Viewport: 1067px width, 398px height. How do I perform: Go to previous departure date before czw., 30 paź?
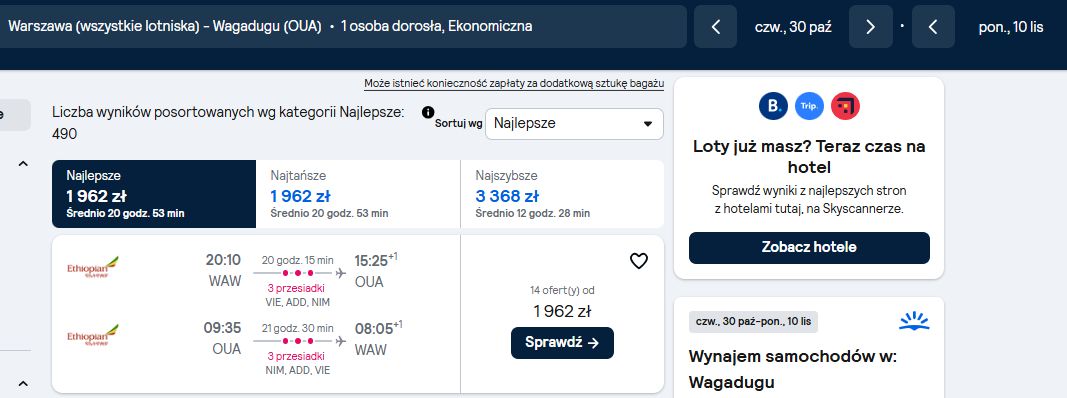pyautogui.click(x=715, y=27)
